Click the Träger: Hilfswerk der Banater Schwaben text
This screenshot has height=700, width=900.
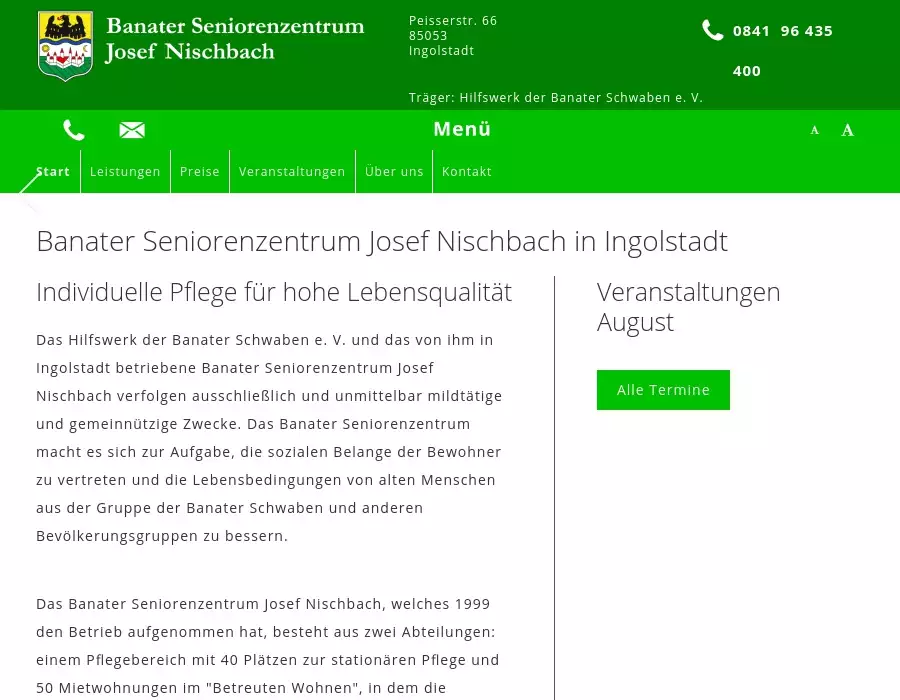pos(555,98)
